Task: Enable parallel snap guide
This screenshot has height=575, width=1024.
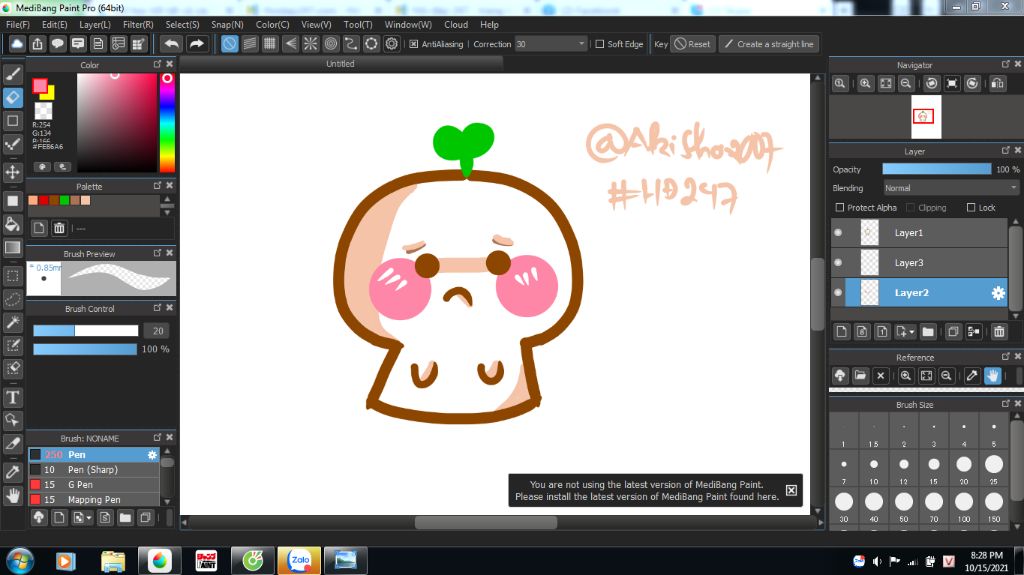Action: [249, 44]
